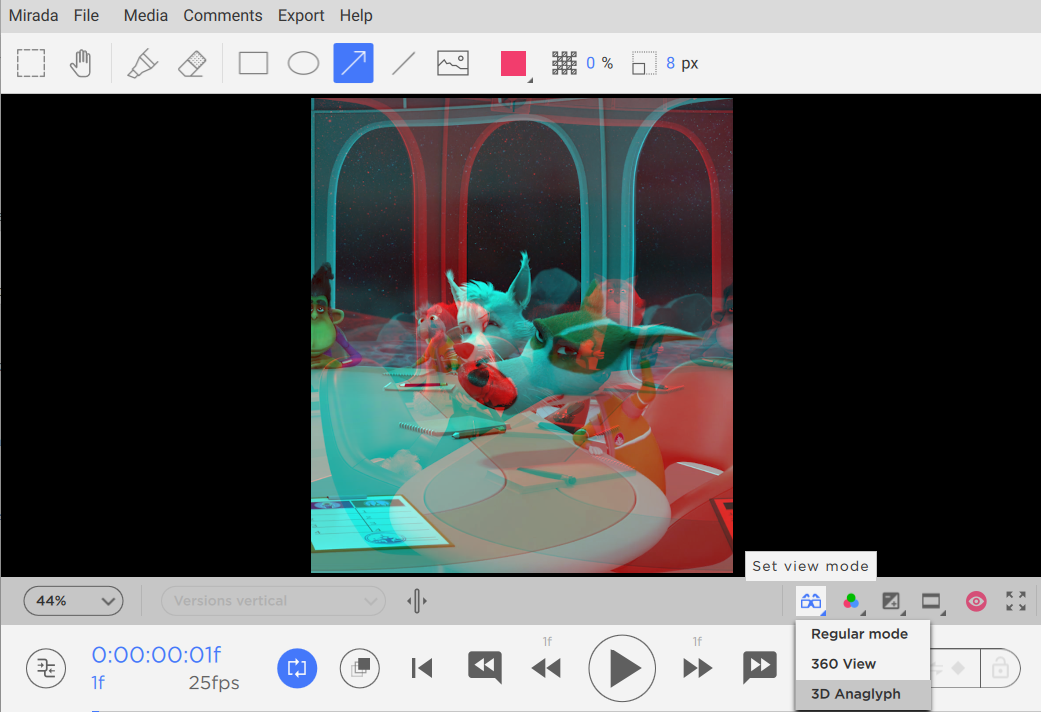Open the aspect mask display menu
The image size is (1041, 712).
[931, 601]
